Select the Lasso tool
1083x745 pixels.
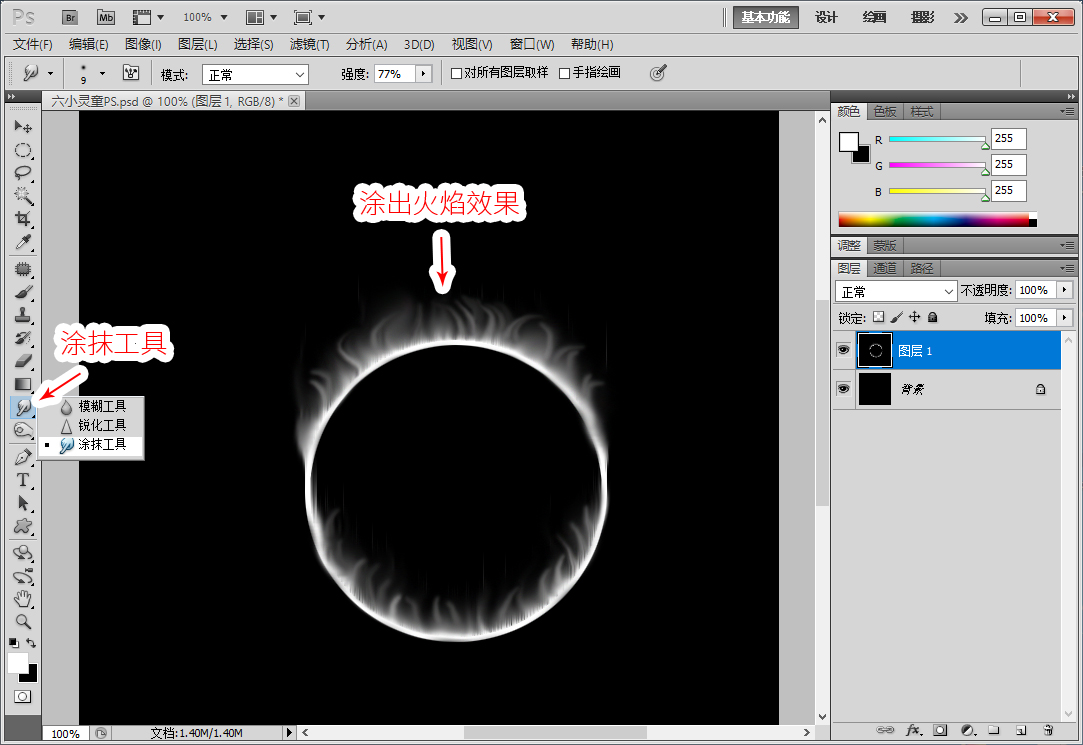coord(23,173)
